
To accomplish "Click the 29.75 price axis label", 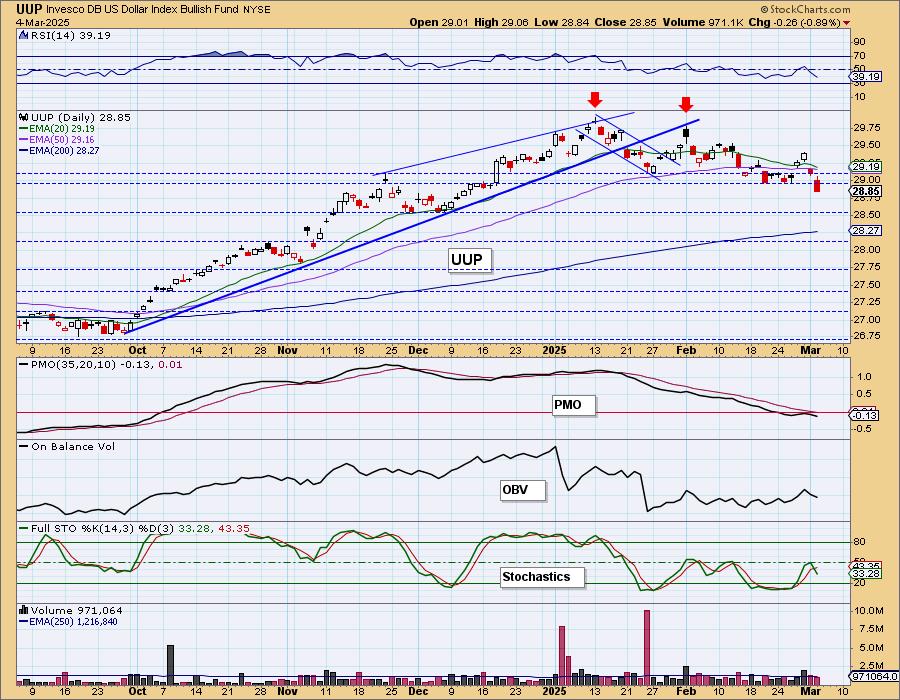I will [866, 127].
